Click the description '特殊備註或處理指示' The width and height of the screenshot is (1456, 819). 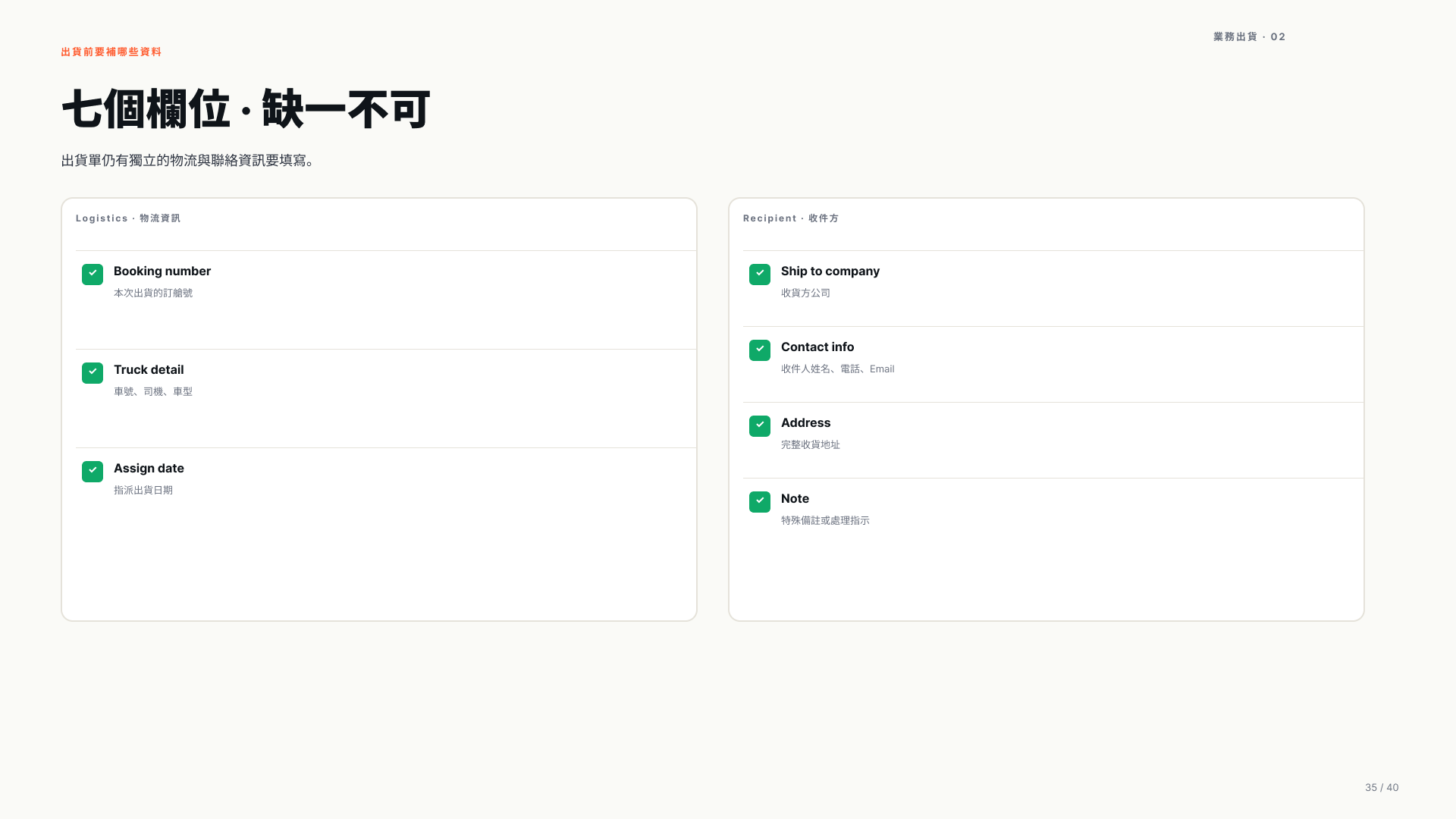[x=825, y=520]
